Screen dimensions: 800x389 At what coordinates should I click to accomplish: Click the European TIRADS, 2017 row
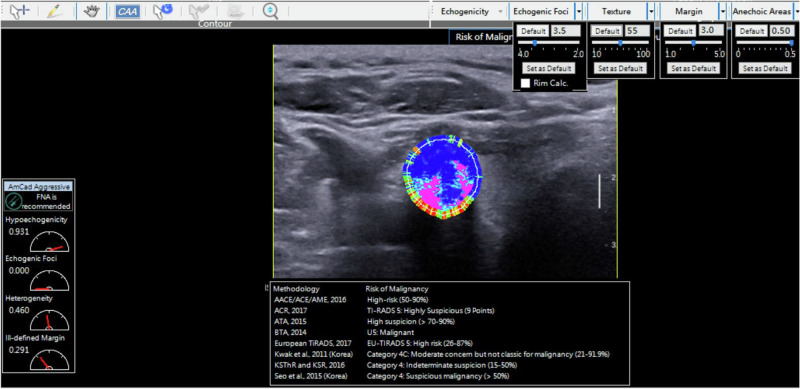449,344
